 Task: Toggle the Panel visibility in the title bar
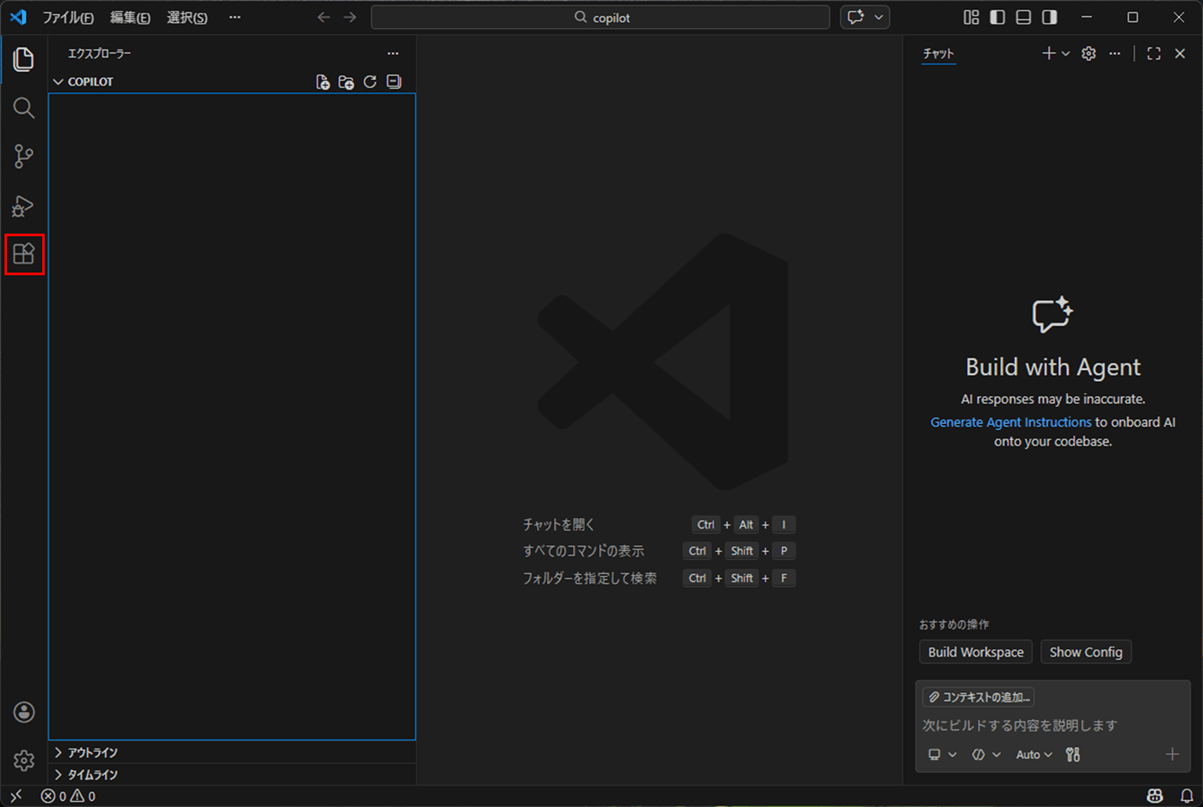1023,17
